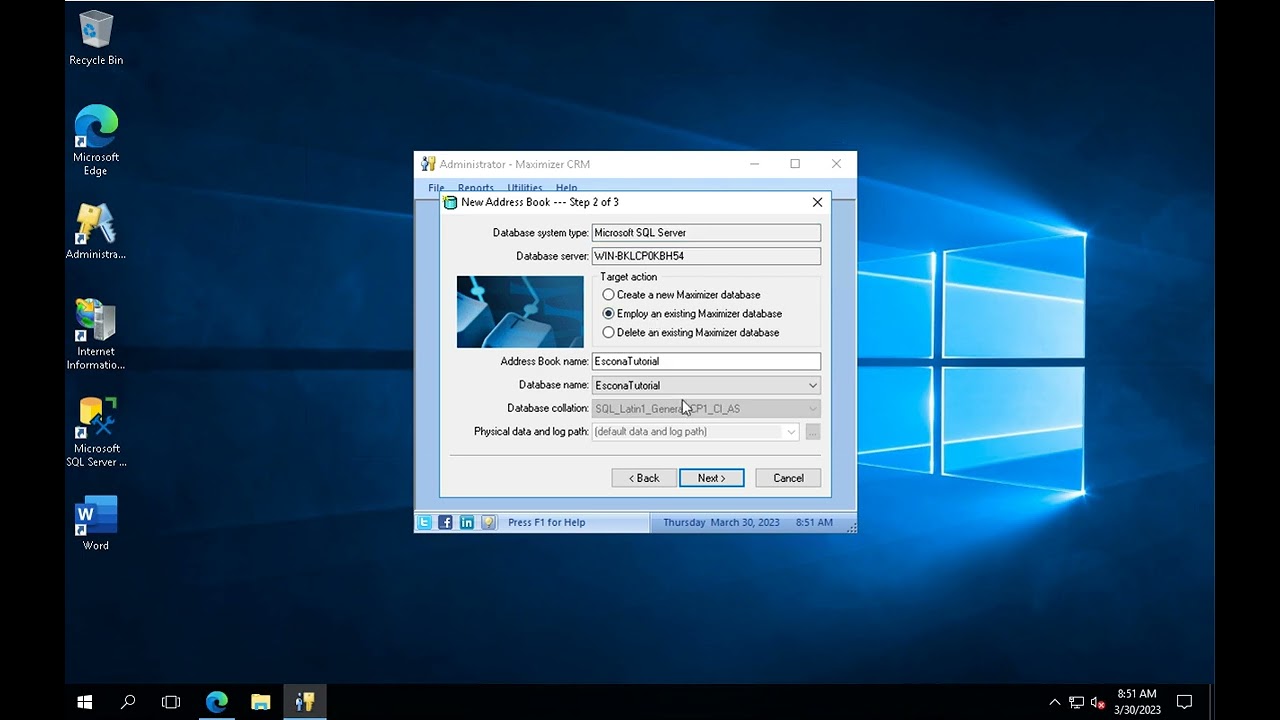1280x720 pixels.
Task: Click the Facebook icon in status bar
Action: click(446, 522)
